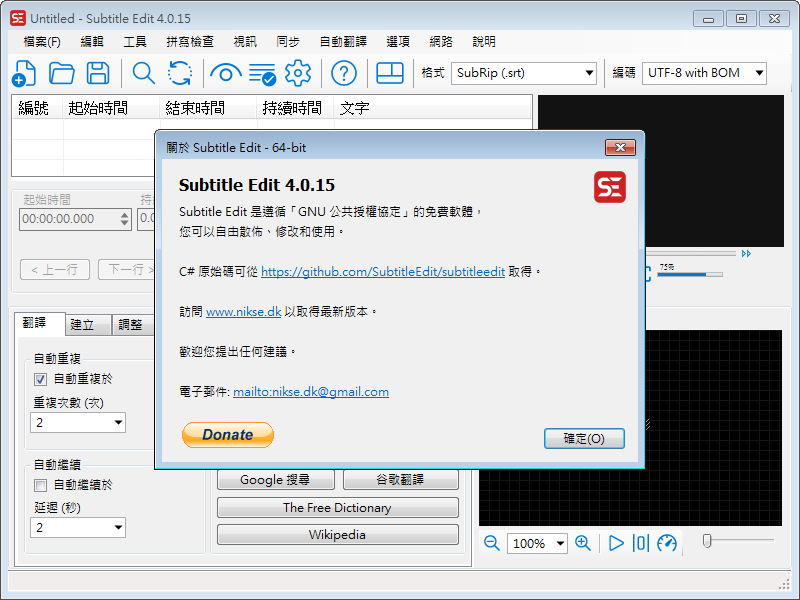Toggle the layout chooser icon

(390, 73)
